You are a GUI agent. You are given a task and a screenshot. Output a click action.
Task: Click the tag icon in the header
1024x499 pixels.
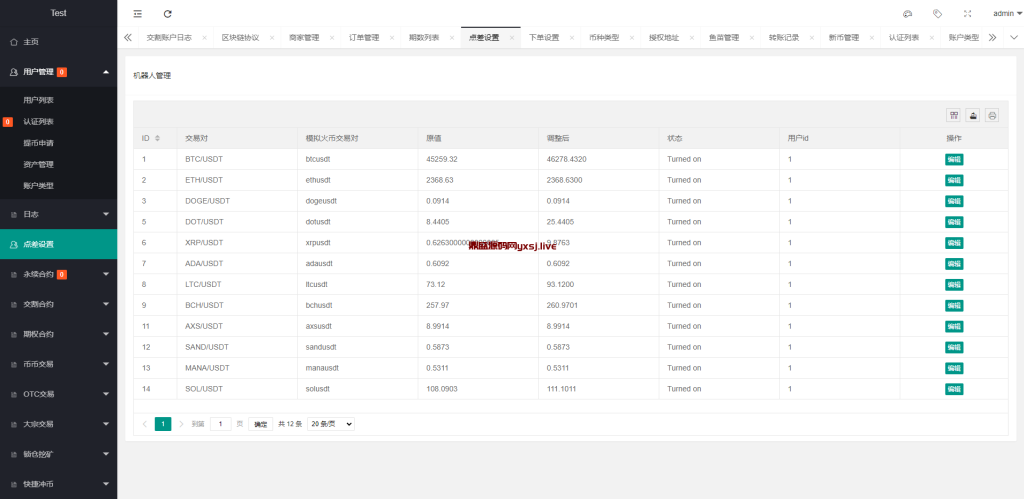tap(937, 14)
